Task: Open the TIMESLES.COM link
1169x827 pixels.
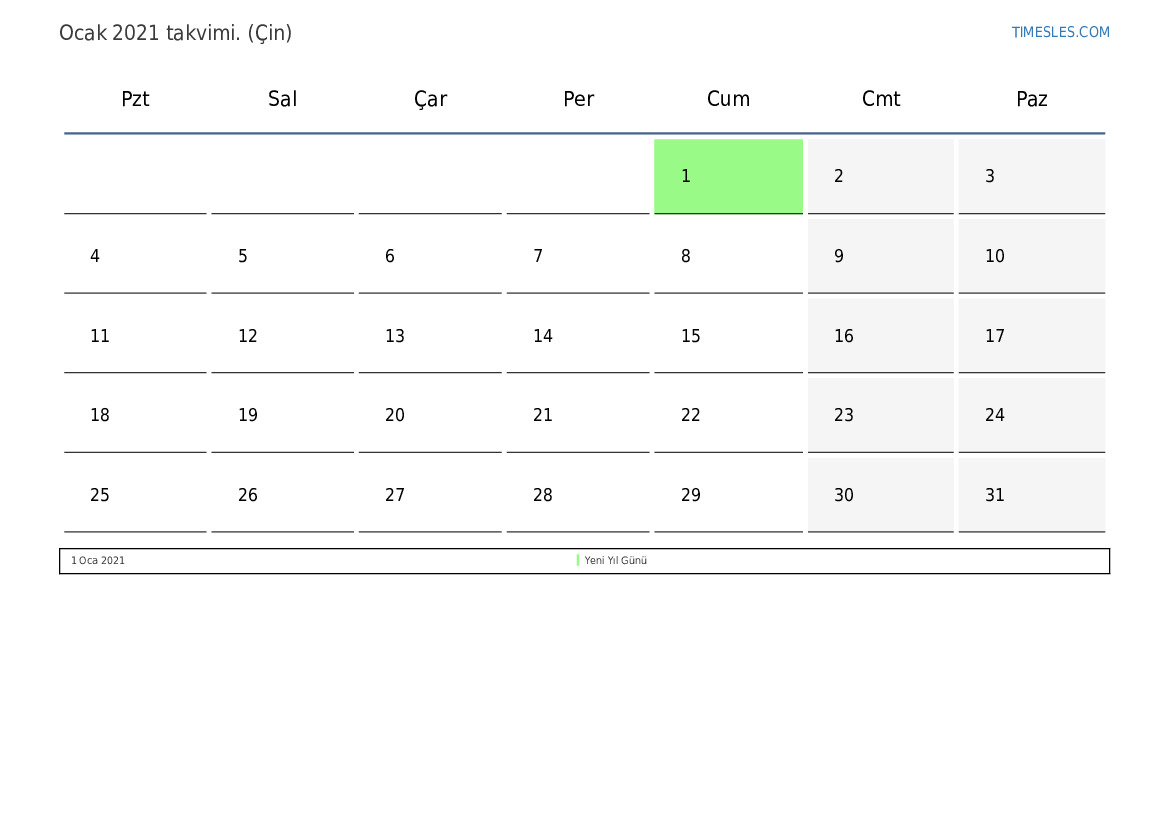Action: coord(1060,32)
